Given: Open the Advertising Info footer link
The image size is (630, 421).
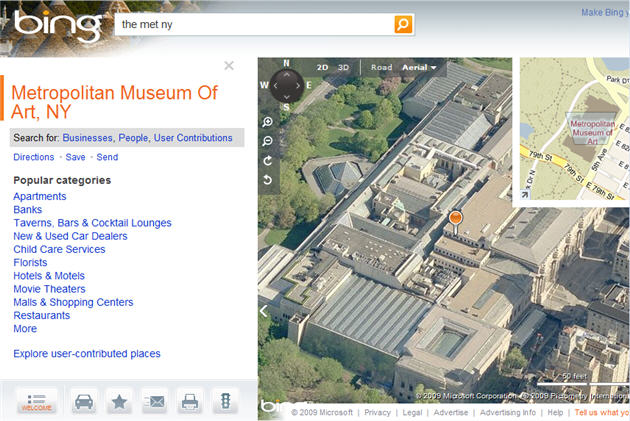Looking at the screenshot, I should tap(508, 413).
